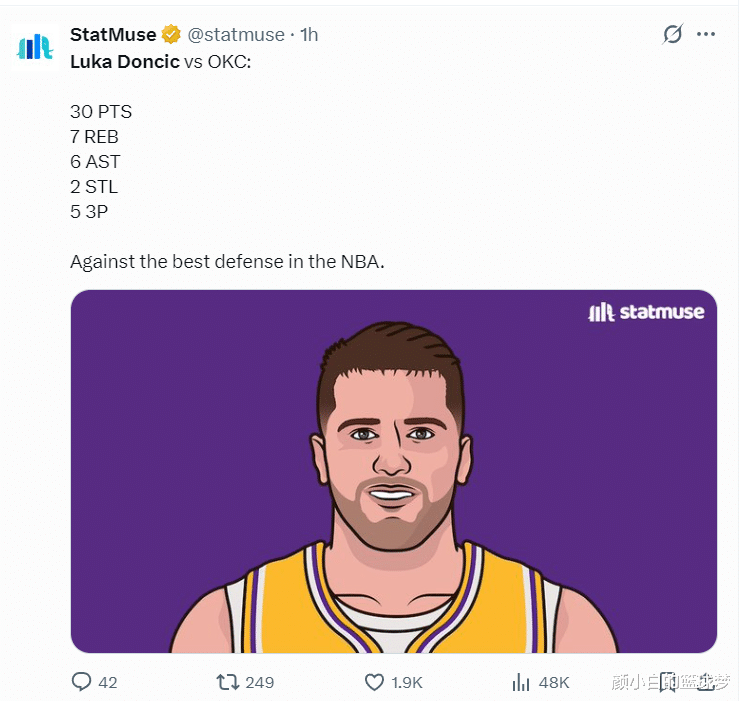Open the StatMuse profile avatar
739x701 pixels.
pos(35,49)
